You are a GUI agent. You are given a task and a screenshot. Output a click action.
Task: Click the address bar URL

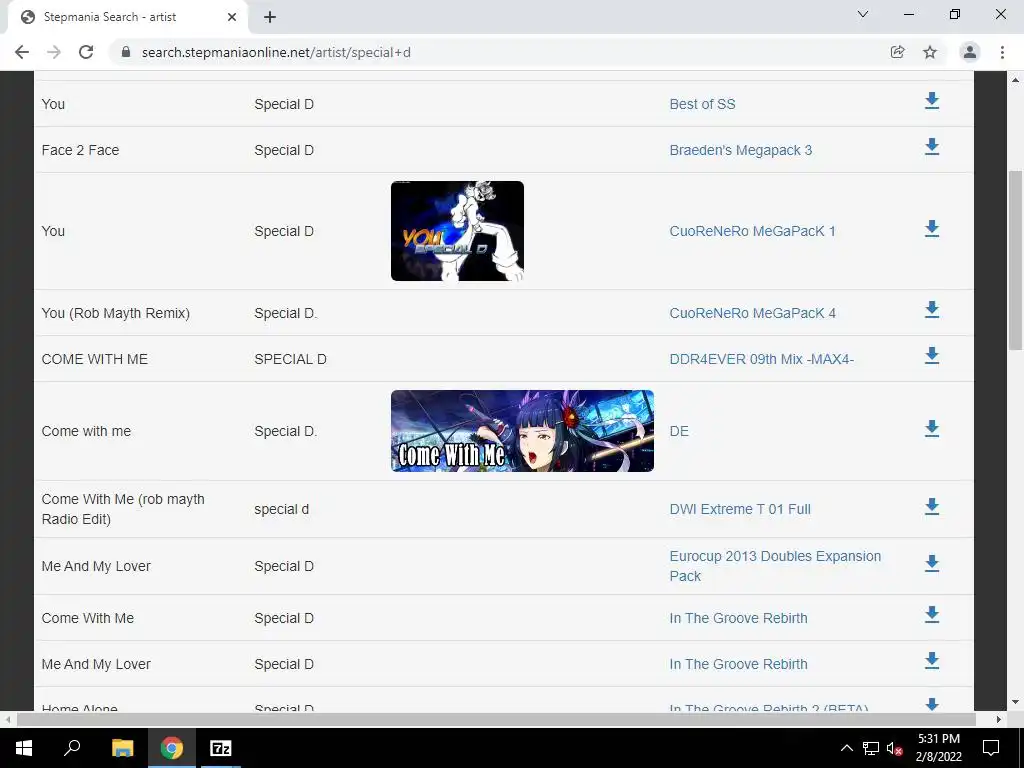click(276, 52)
